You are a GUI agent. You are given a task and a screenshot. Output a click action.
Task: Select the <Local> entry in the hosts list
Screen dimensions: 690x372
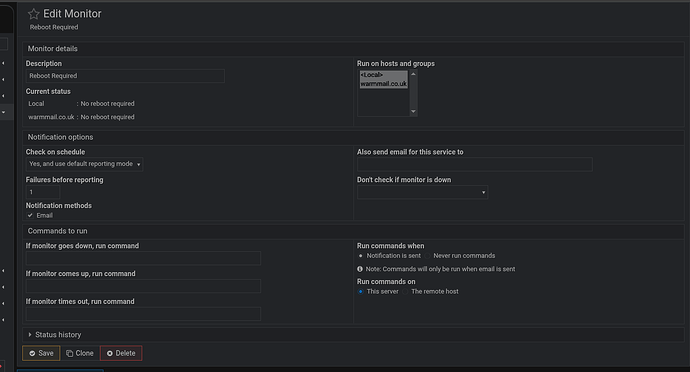click(x=383, y=75)
